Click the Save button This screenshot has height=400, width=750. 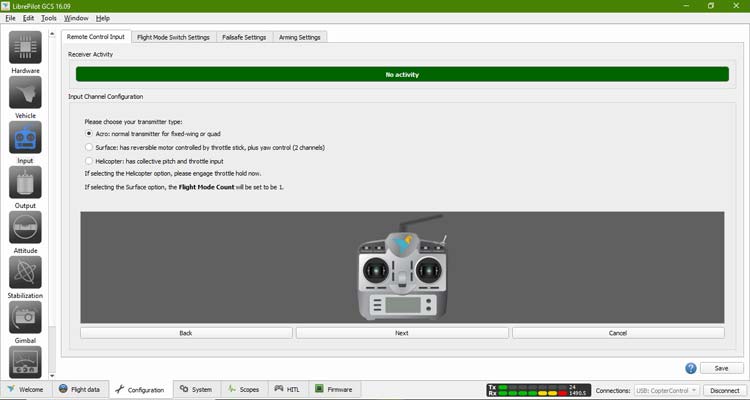point(721,368)
